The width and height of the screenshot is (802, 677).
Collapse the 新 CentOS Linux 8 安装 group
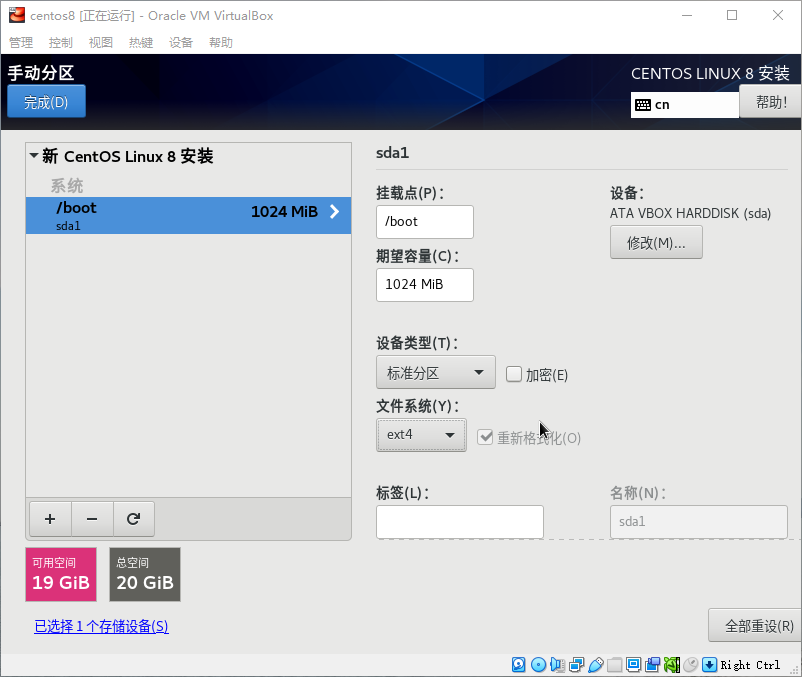point(34,155)
